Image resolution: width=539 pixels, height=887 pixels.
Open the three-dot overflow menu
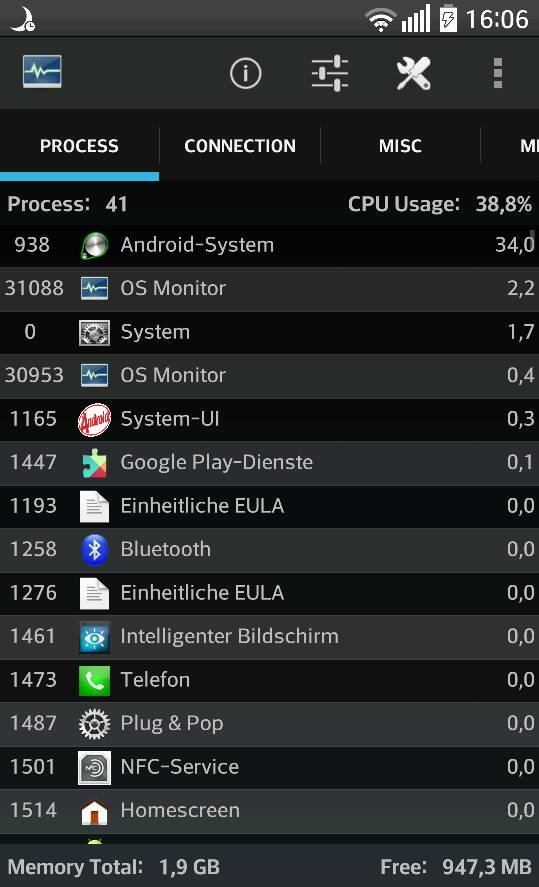pos(498,73)
